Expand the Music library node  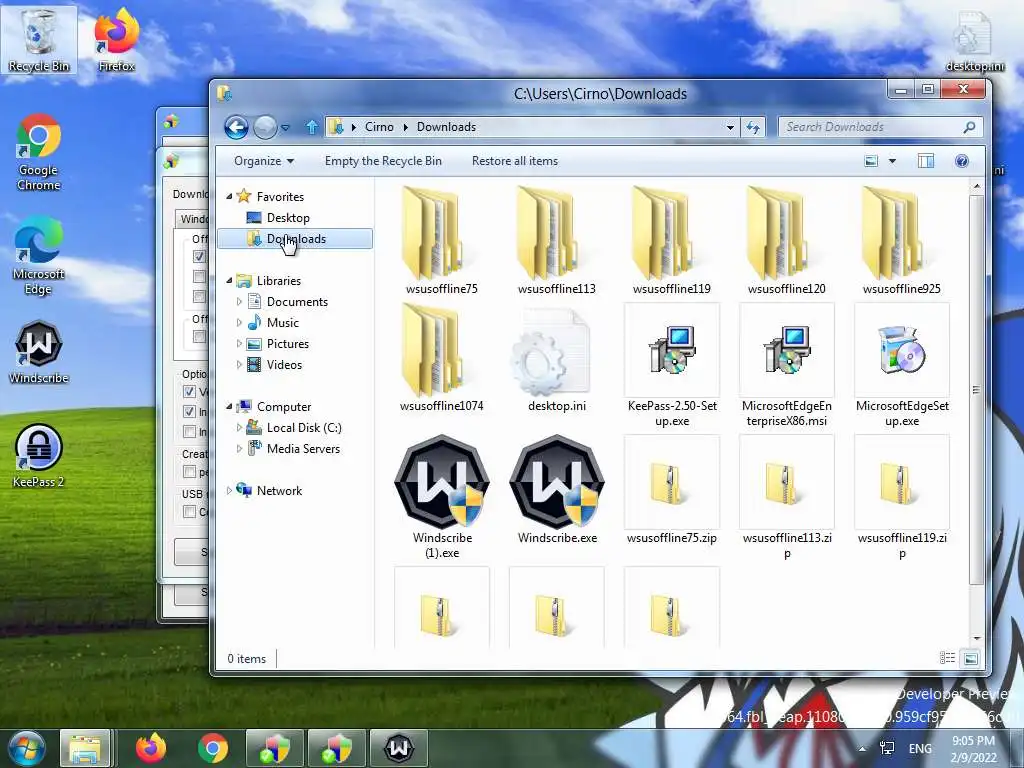point(239,323)
